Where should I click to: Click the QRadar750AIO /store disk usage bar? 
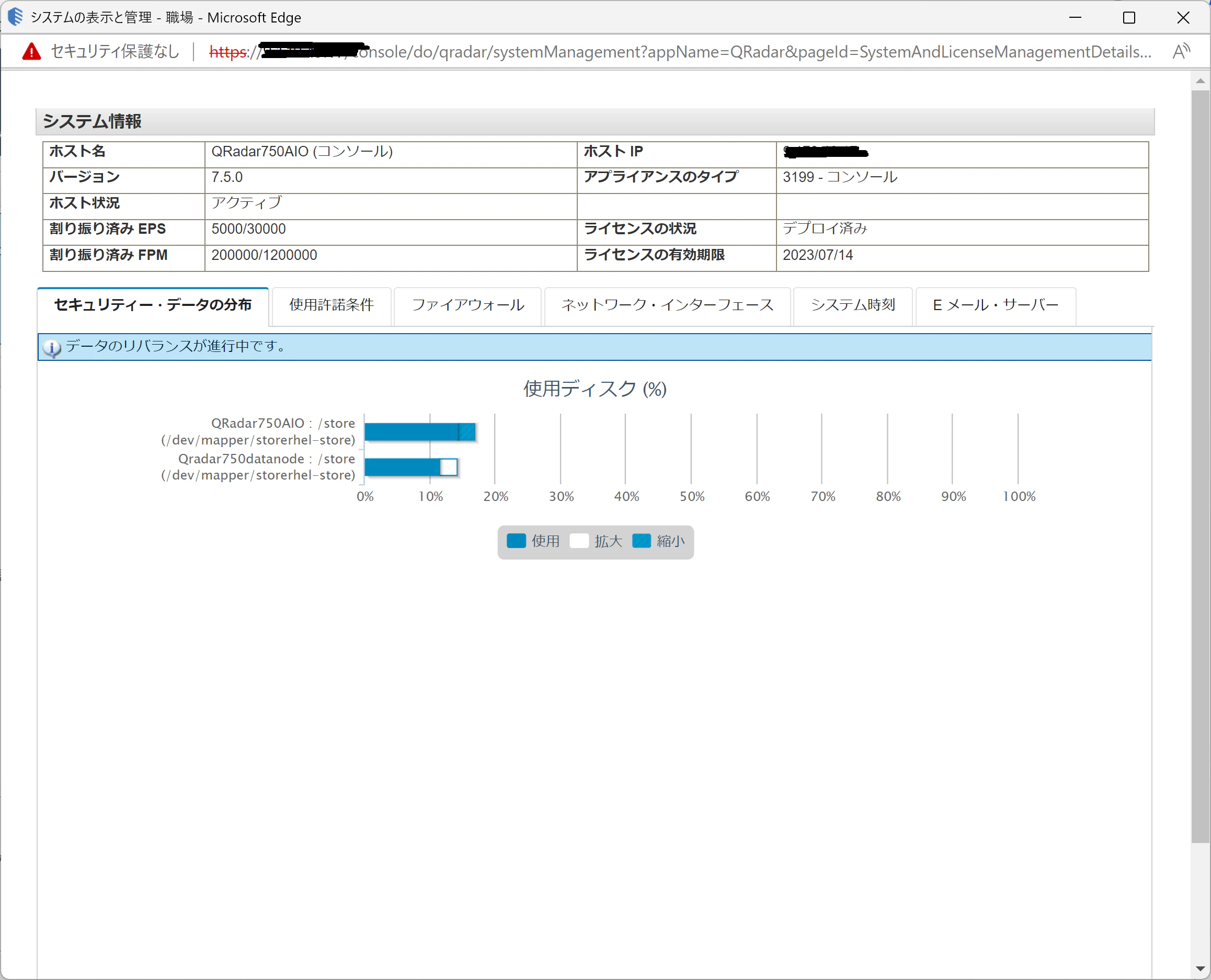(x=420, y=432)
